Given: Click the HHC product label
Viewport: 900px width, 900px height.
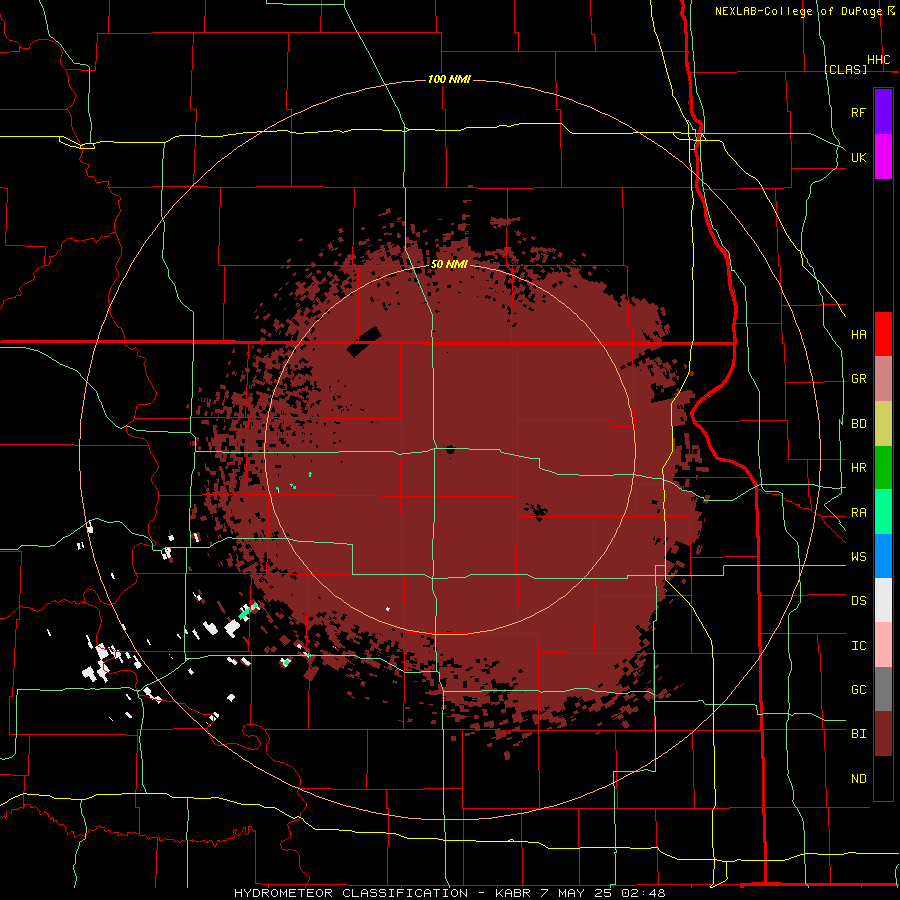Looking at the screenshot, I should (x=879, y=60).
